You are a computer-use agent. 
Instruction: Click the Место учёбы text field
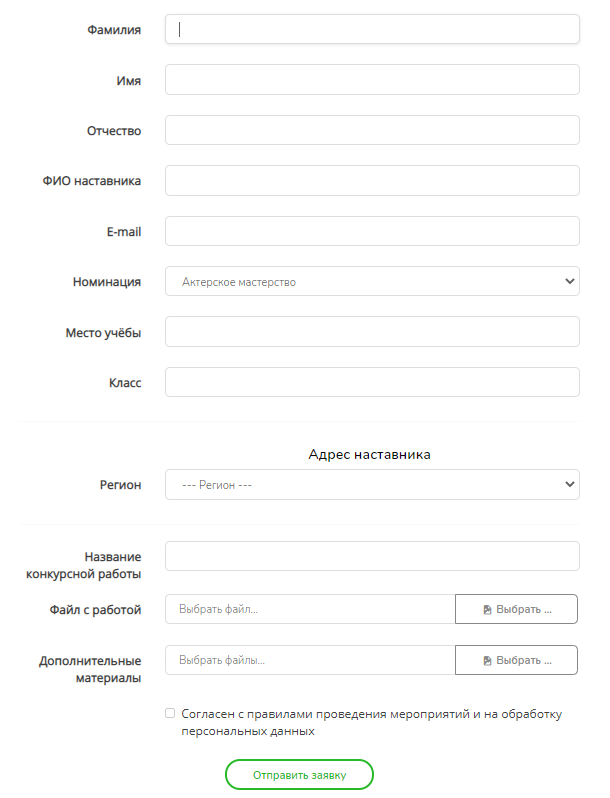coord(372,332)
